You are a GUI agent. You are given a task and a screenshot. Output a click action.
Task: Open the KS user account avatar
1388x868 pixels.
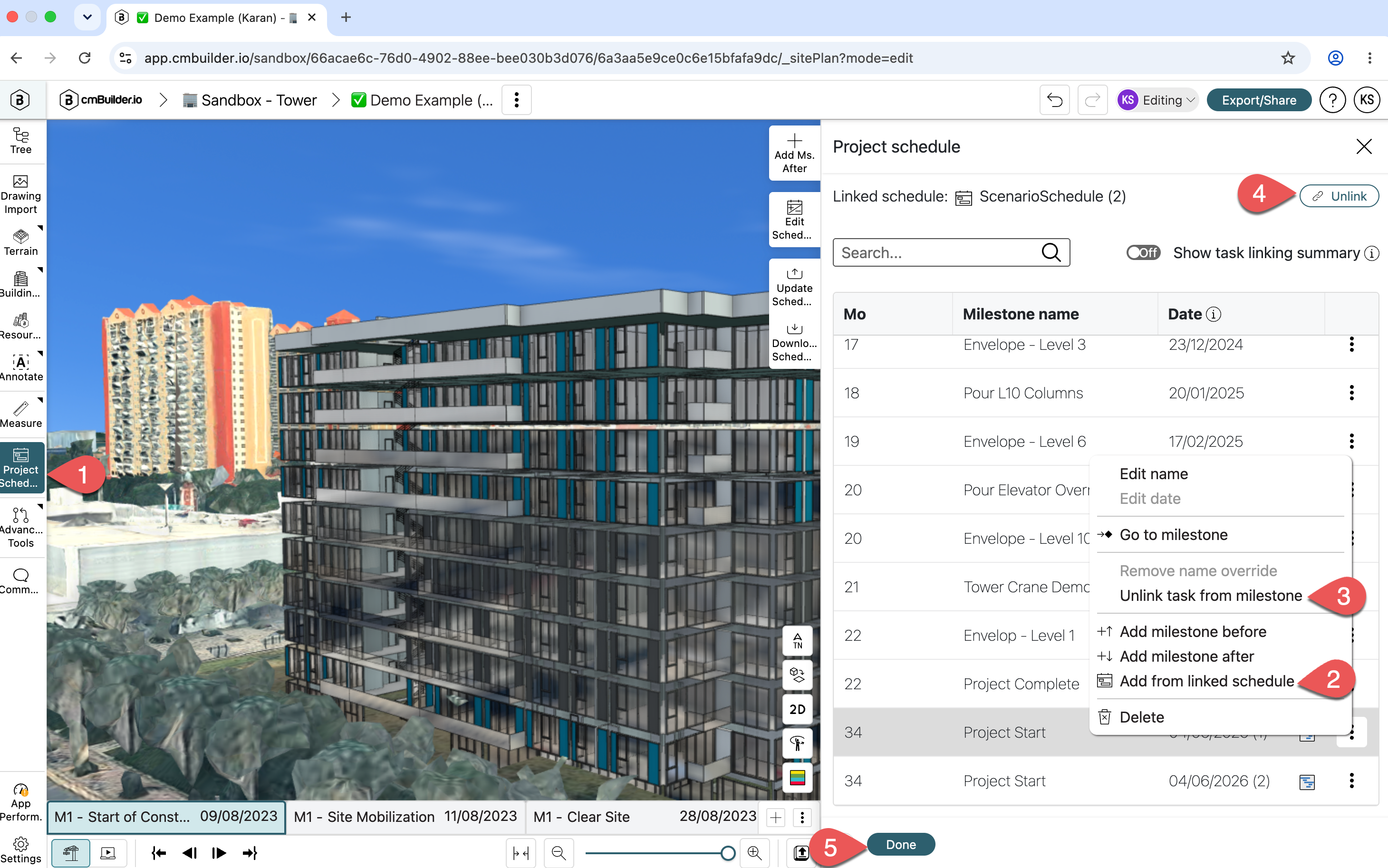point(1367,100)
